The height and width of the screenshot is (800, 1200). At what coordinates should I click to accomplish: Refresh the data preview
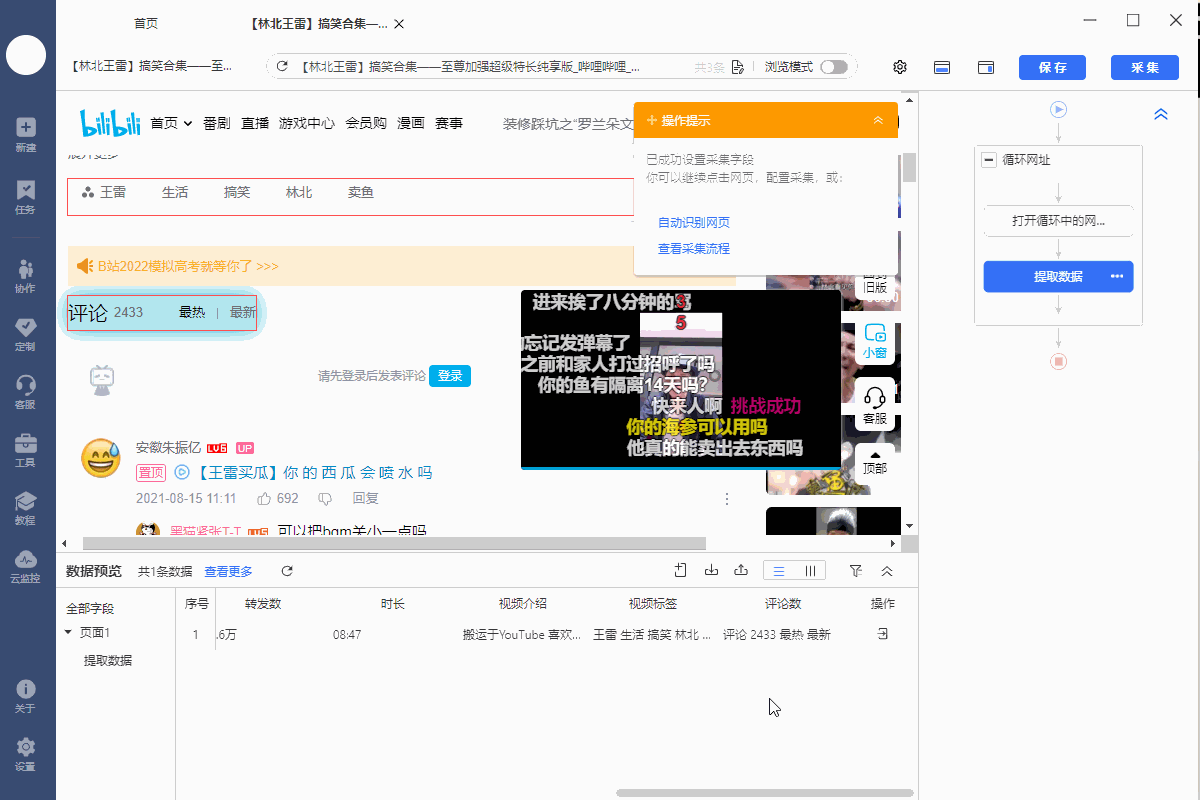[287, 571]
